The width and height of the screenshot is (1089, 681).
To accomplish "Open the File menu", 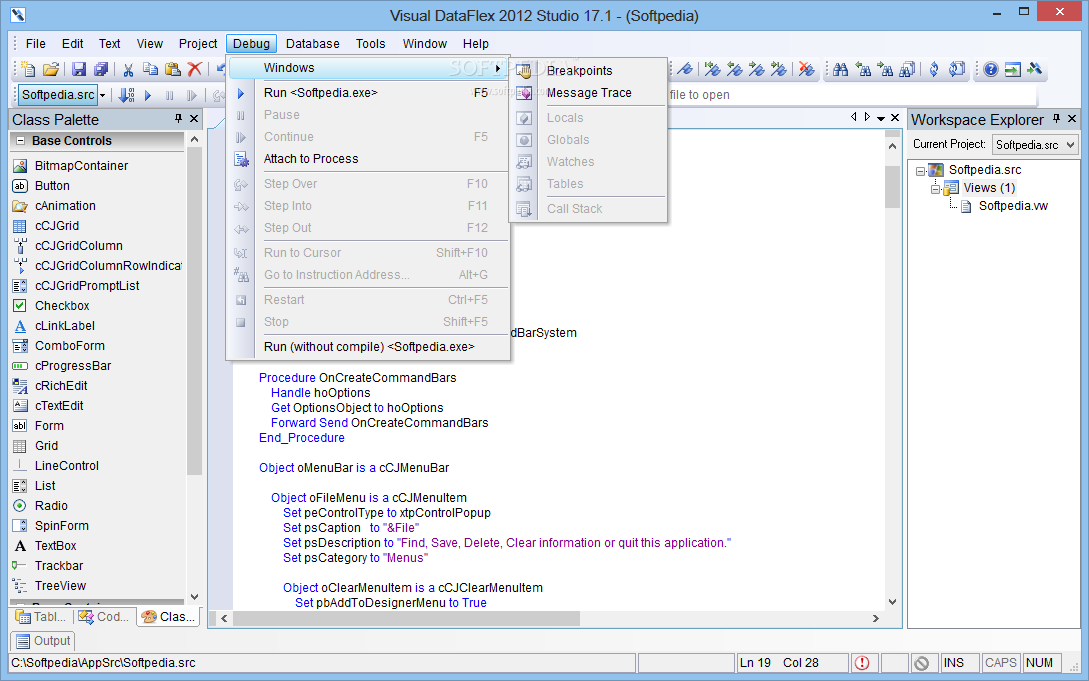I will (35, 44).
